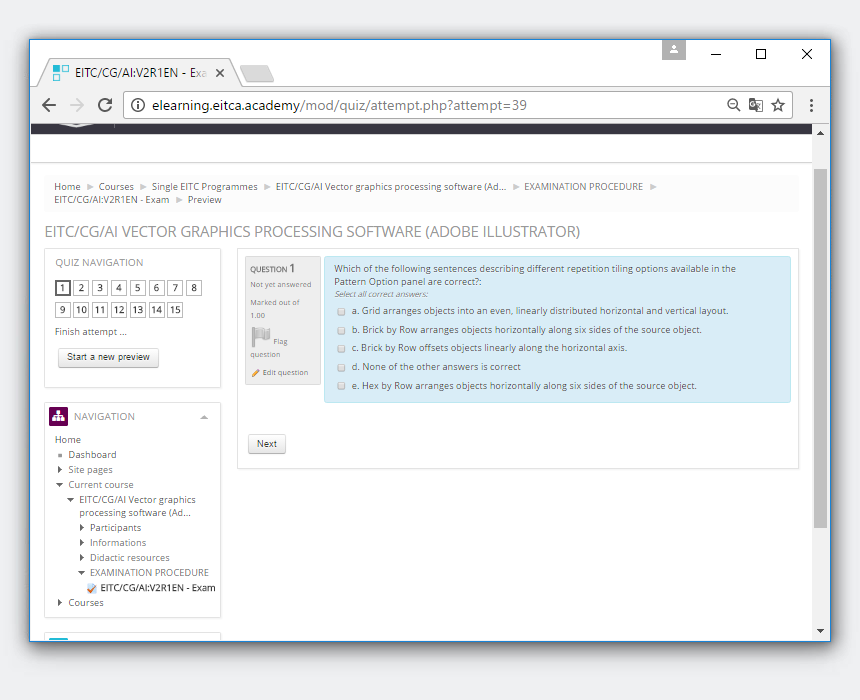Image resolution: width=860 pixels, height=700 pixels.
Task: Open Chrome three-dot menu
Action: point(811,105)
